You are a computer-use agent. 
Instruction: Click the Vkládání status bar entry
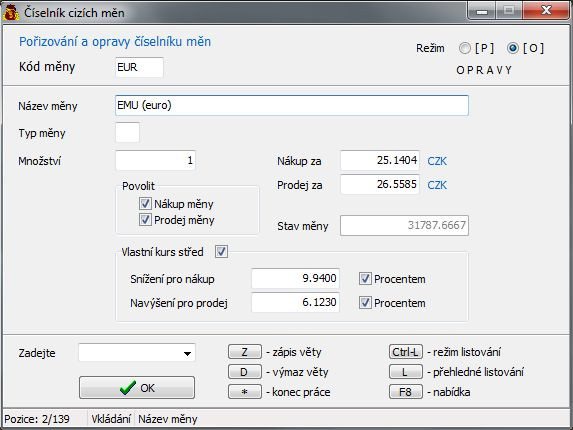[111, 419]
